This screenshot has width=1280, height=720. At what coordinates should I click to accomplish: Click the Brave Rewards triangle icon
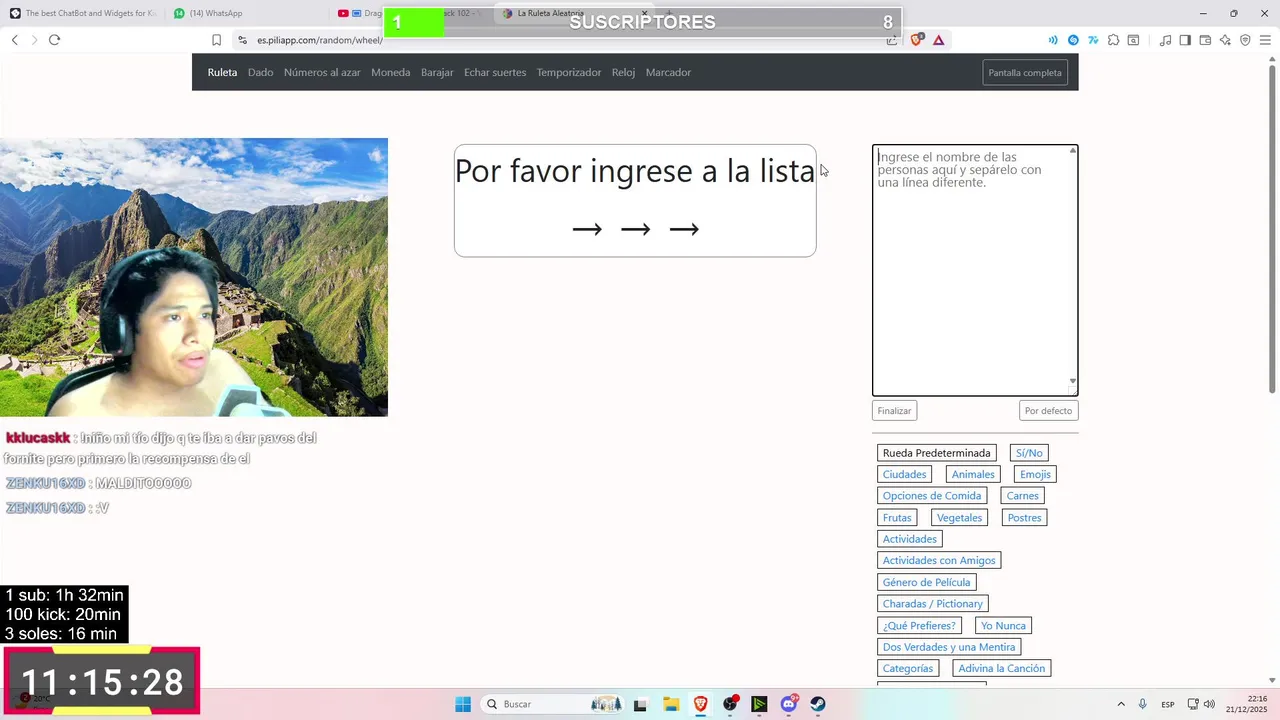pyautogui.click(x=938, y=40)
